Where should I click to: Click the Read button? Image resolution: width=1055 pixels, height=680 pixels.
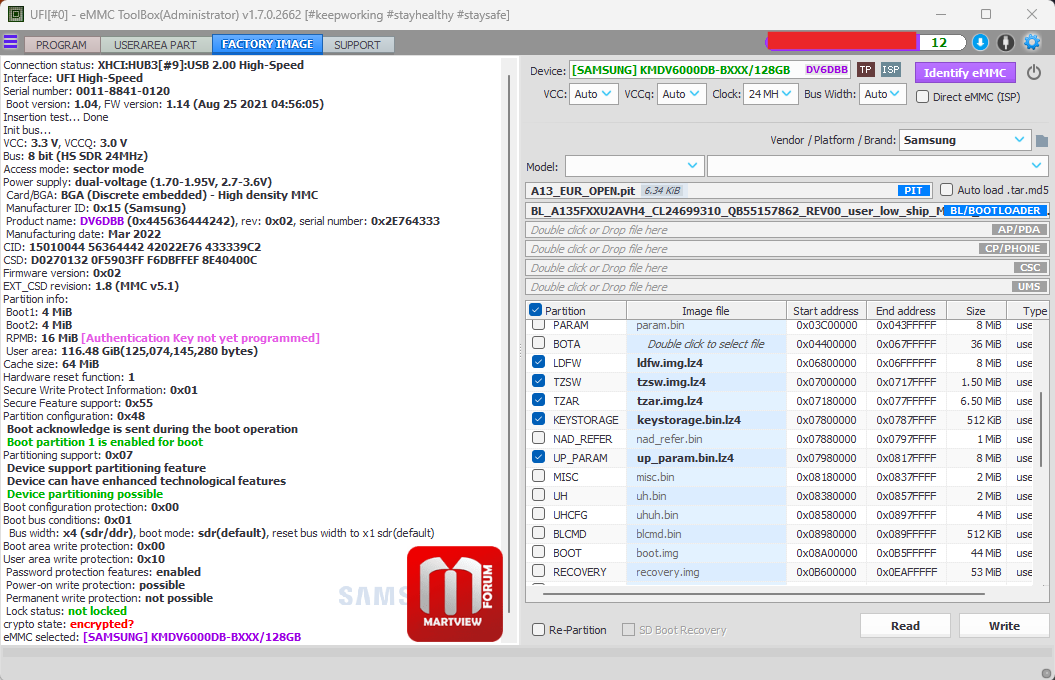click(x=905, y=626)
